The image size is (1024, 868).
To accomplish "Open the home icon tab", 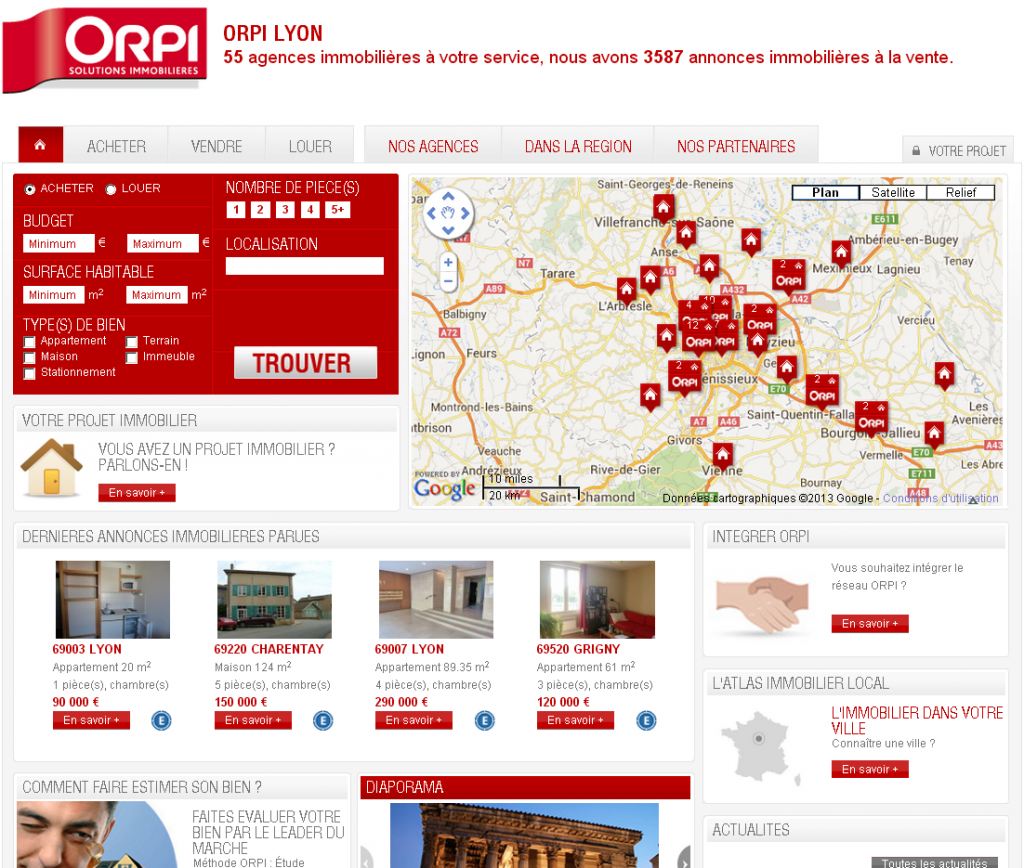I will point(40,144).
